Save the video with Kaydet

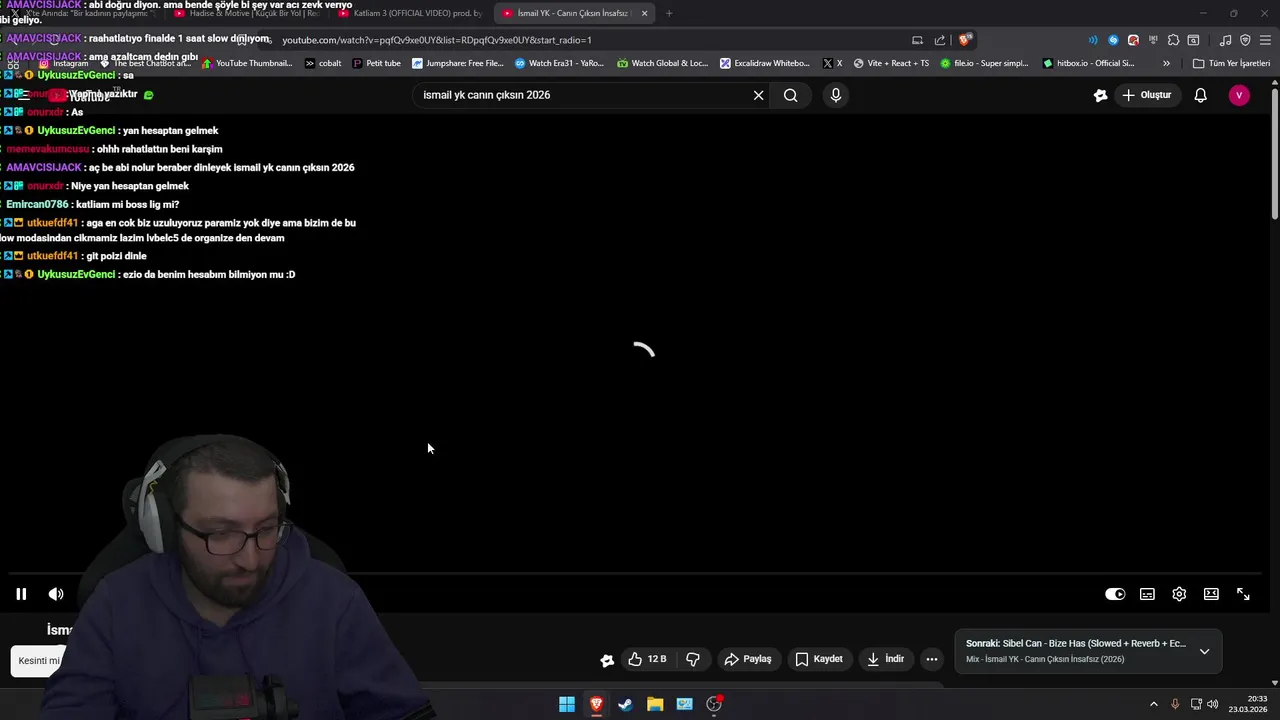pos(819,659)
